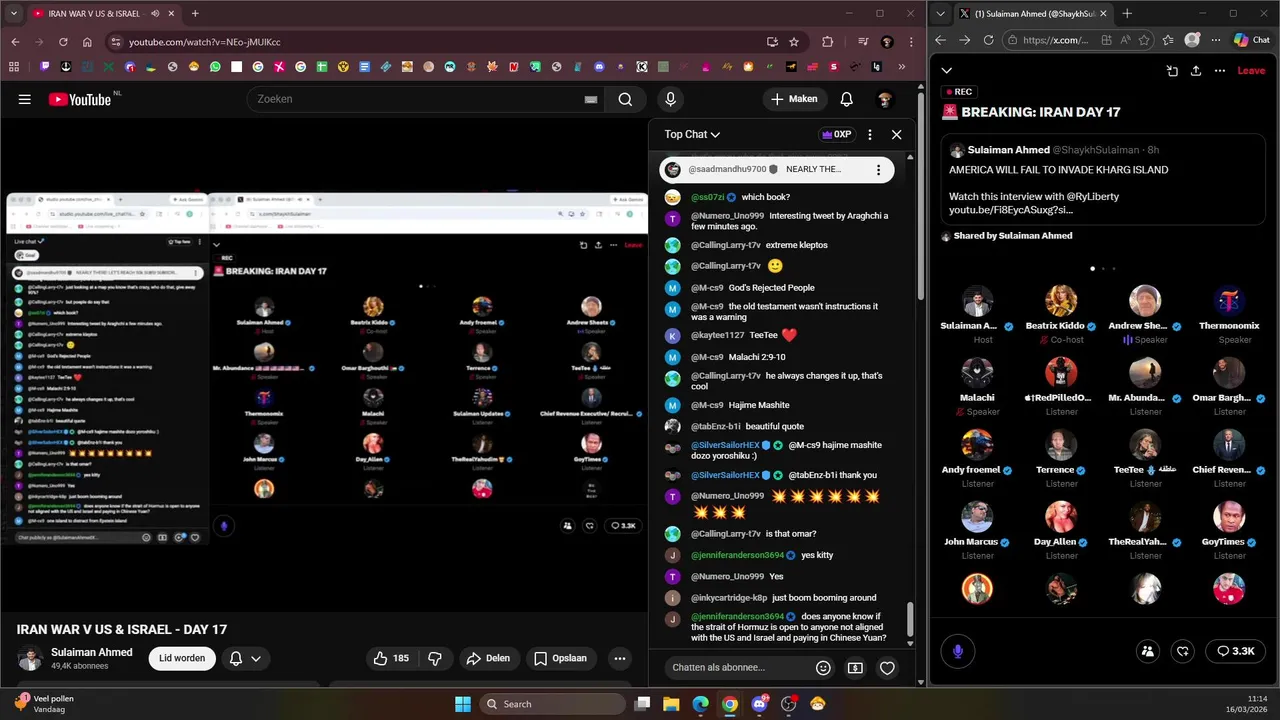1280x720 pixels.
Task: Pop out the X Space dock icon
Action: click(1172, 71)
